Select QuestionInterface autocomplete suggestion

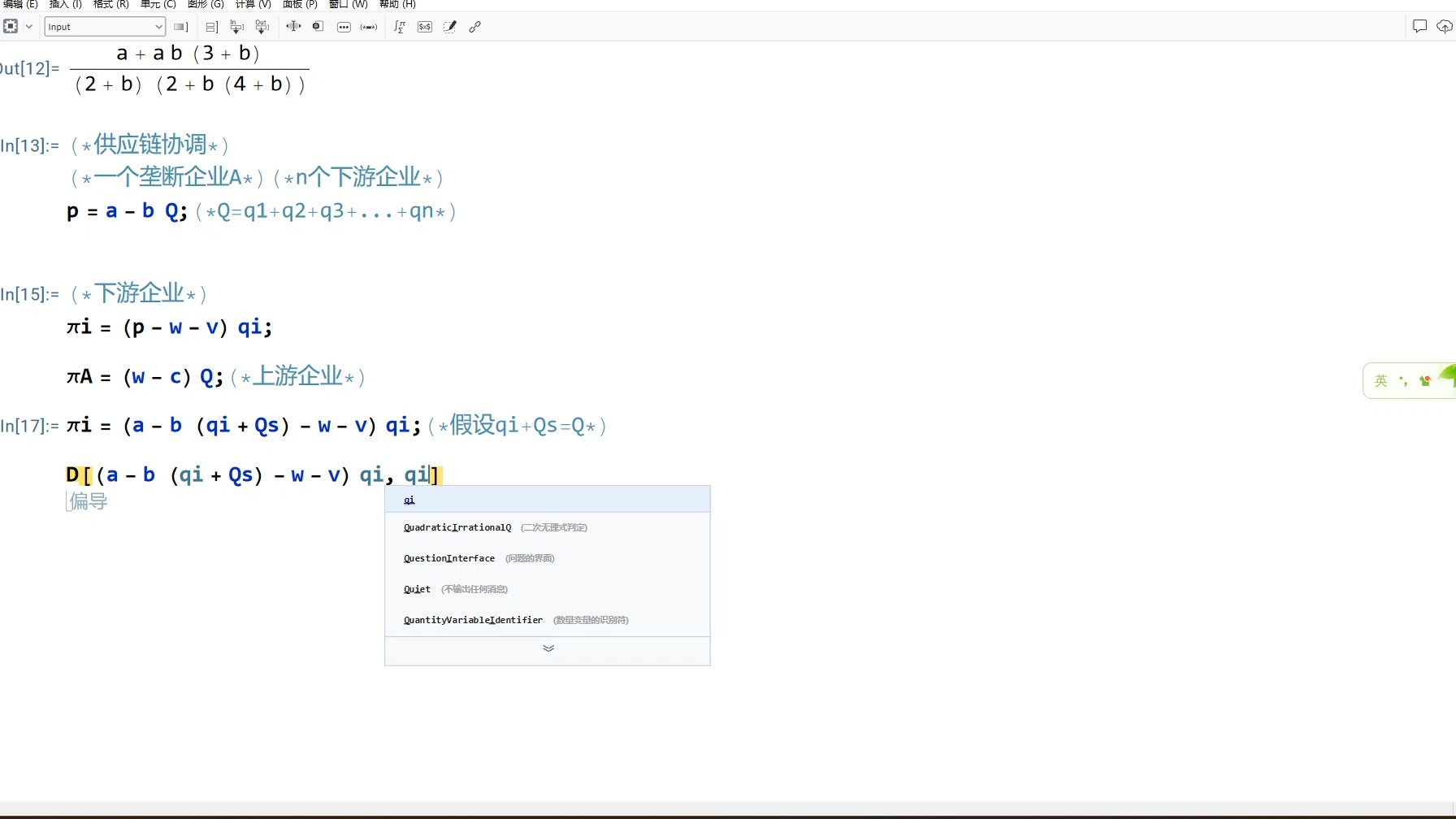point(548,558)
